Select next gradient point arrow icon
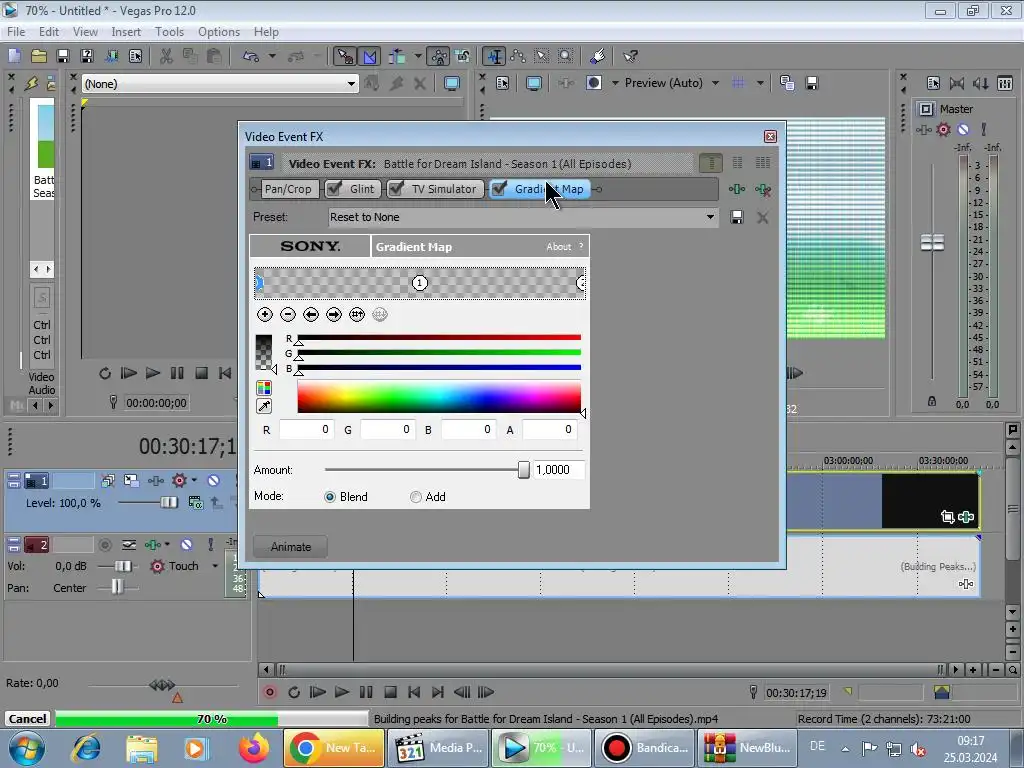Image resolution: width=1024 pixels, height=768 pixels. tap(334, 315)
